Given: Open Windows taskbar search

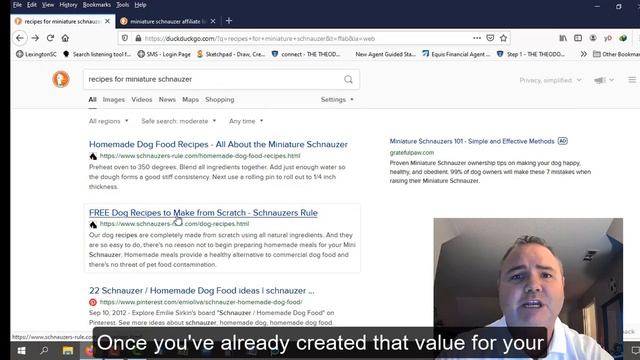Looking at the screenshot, I should pos(44,351).
